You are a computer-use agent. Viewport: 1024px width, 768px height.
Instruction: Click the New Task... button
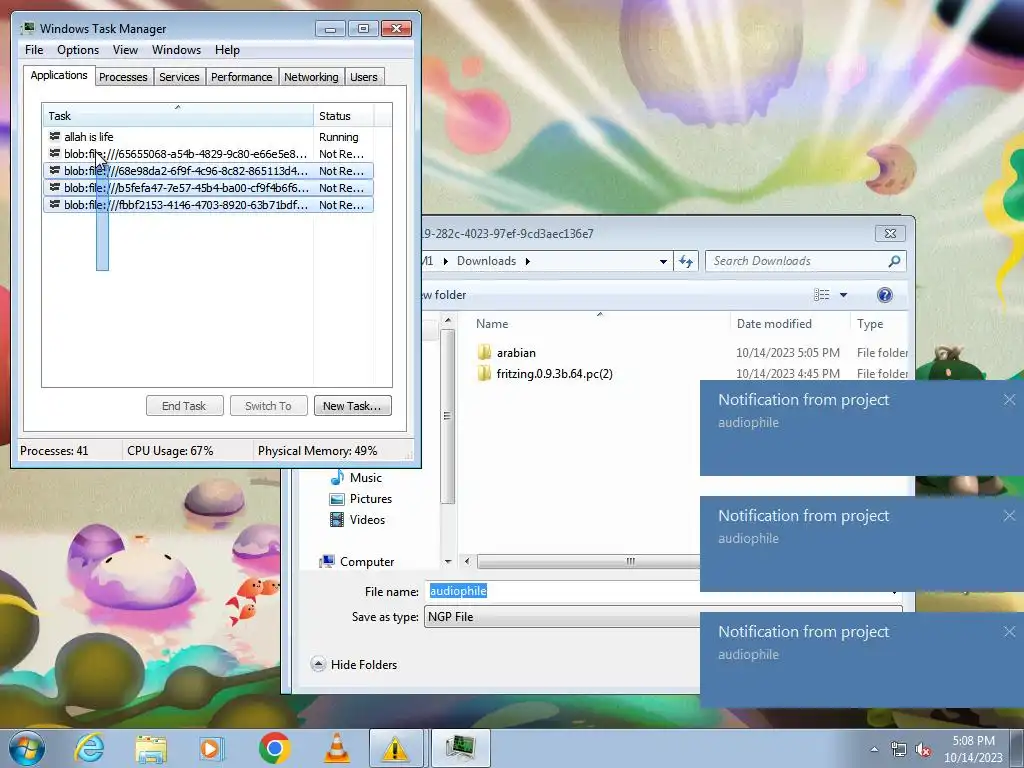tap(352, 406)
